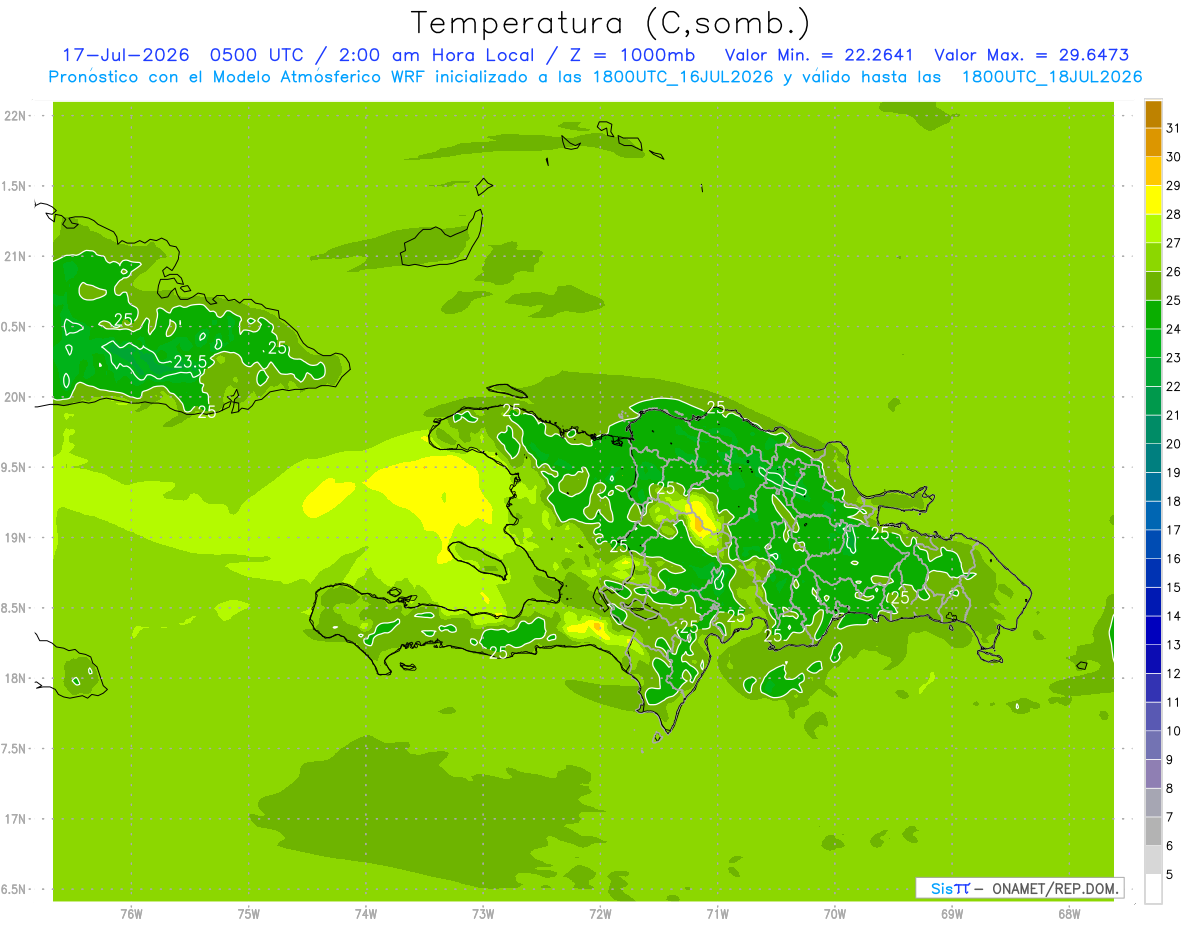Click the "21N" latitude axis label
The height and width of the screenshot is (927, 1200).
pos(15,257)
